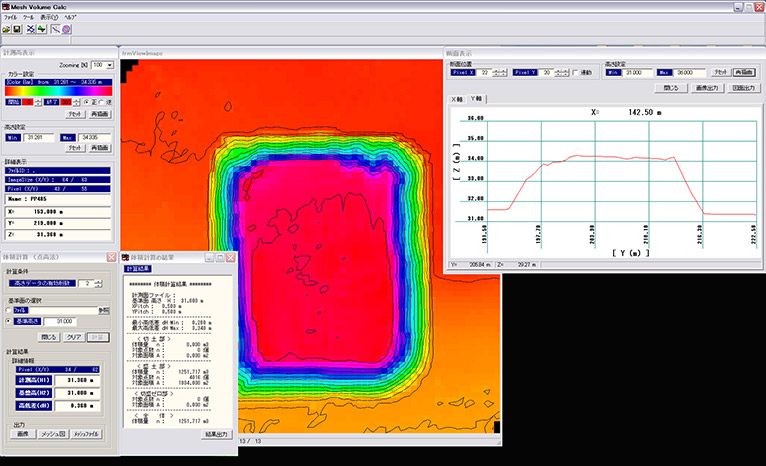
Task: Click the cross-section line toolbar icon
Action: tap(54, 30)
